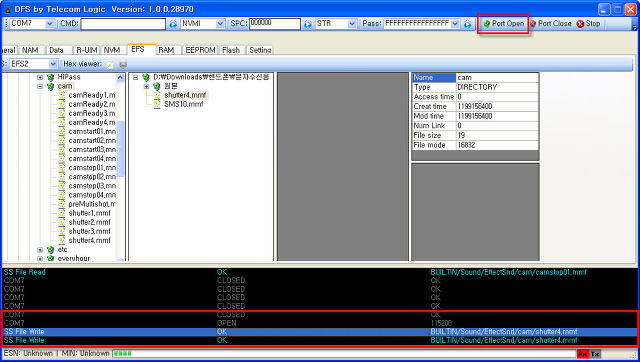Click the Hex viewer gear icon
Image resolution: width=640 pixels, height=362 pixels.
pyautogui.click(x=122, y=64)
